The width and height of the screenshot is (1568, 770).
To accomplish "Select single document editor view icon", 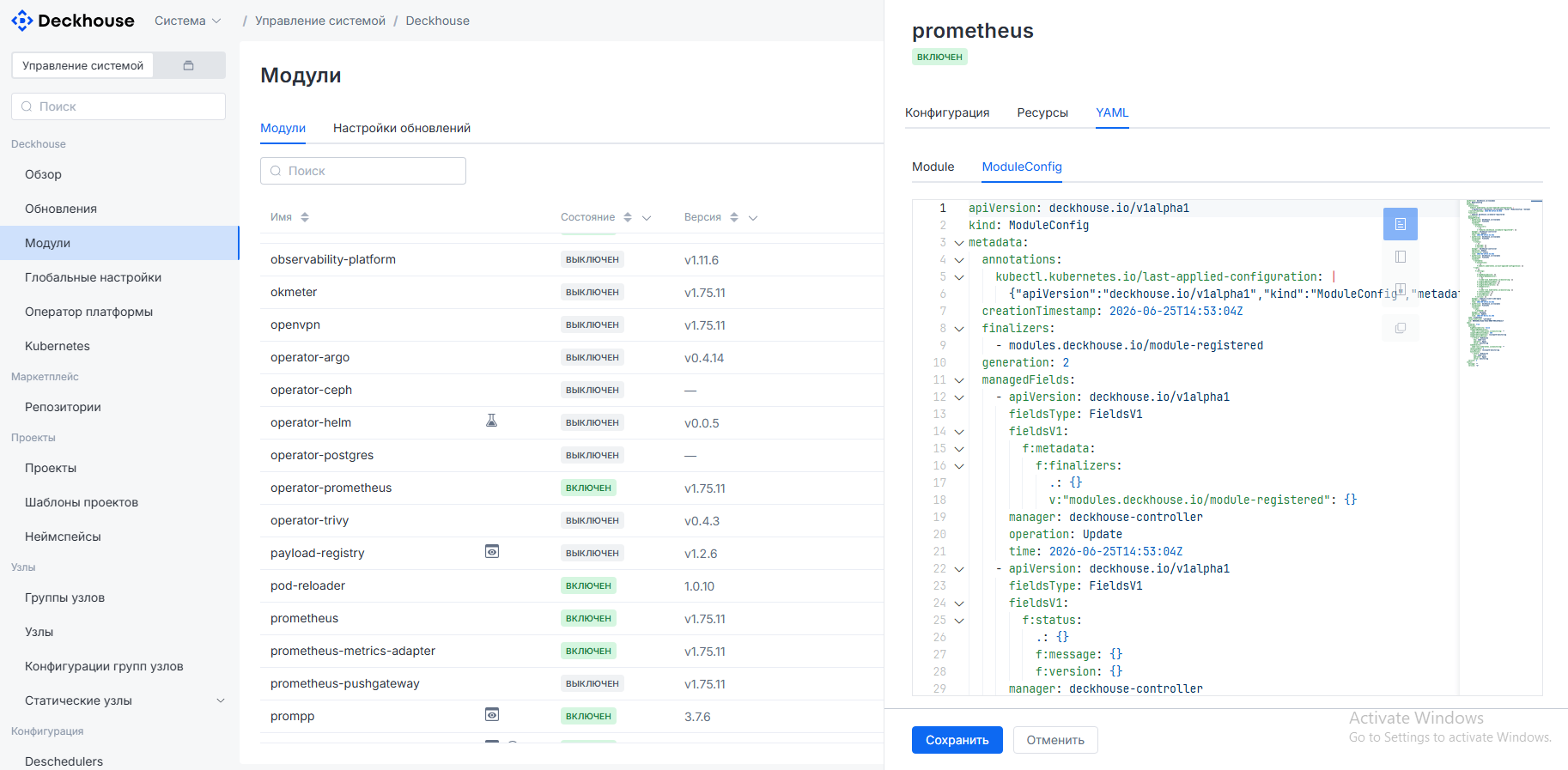I will (1401, 224).
